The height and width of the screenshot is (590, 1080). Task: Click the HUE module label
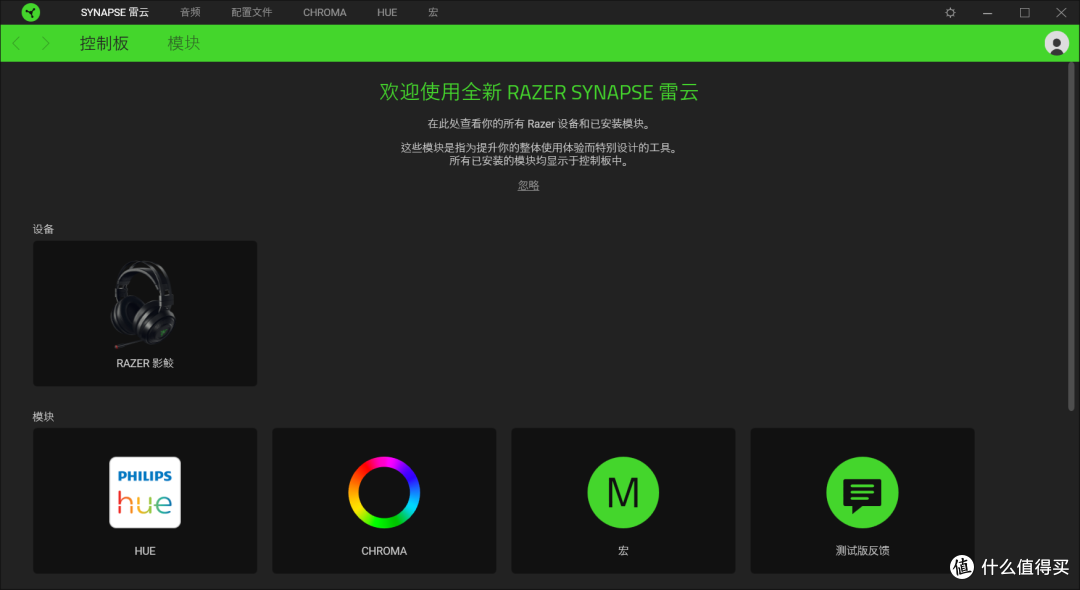145,551
